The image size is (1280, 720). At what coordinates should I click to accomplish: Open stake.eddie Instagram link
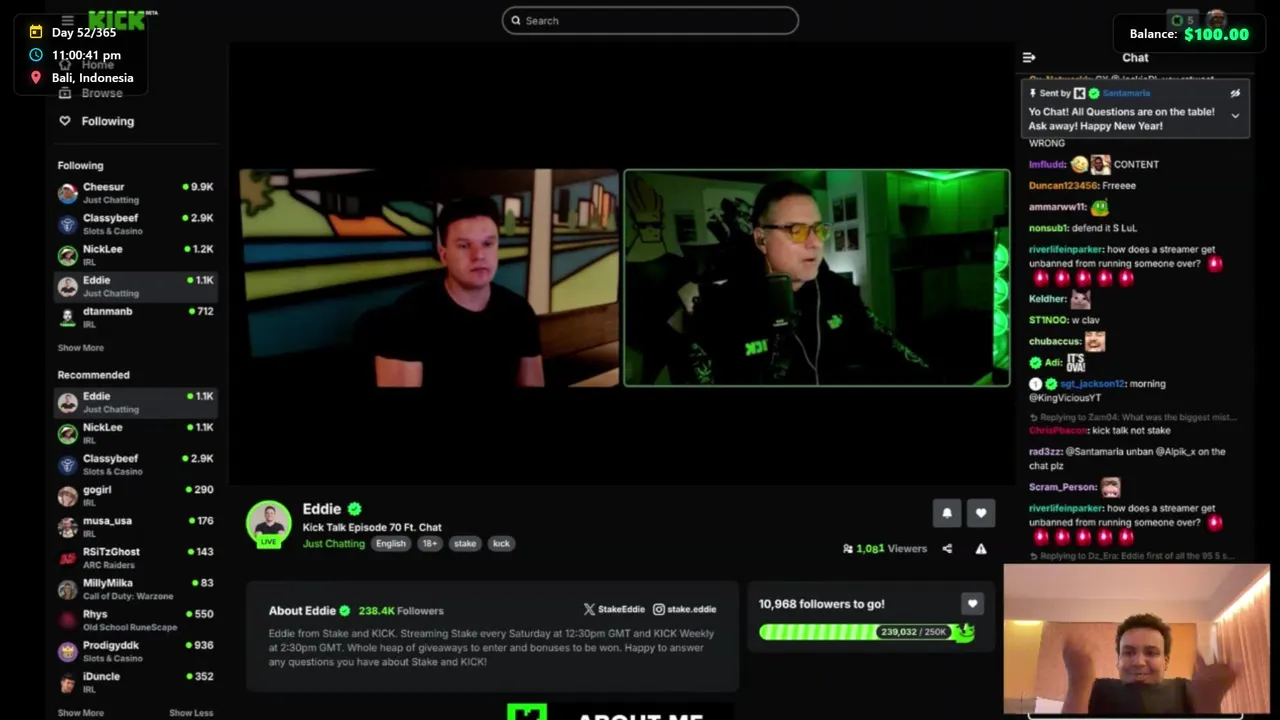[x=684, y=609]
